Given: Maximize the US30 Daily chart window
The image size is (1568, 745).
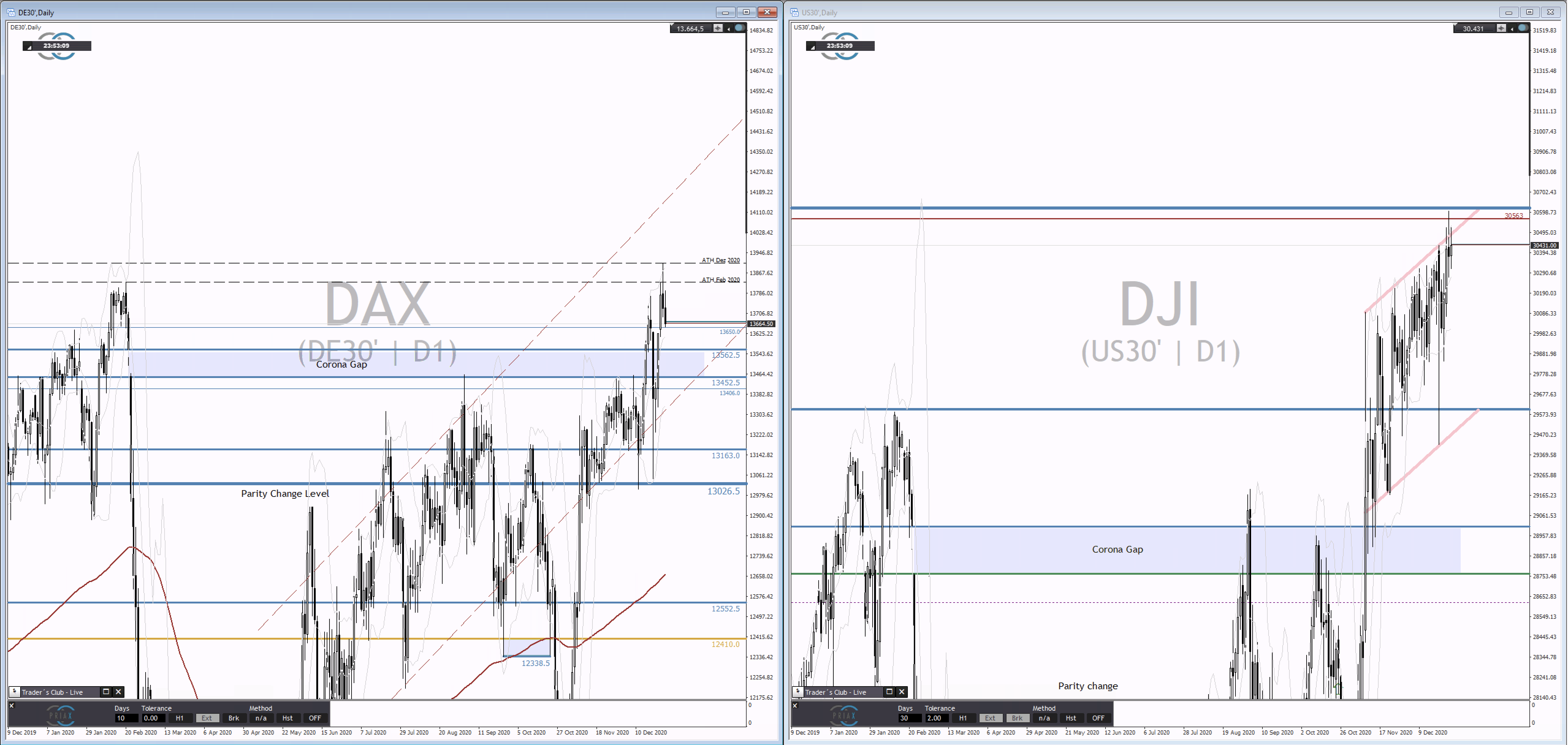Looking at the screenshot, I should (1530, 12).
